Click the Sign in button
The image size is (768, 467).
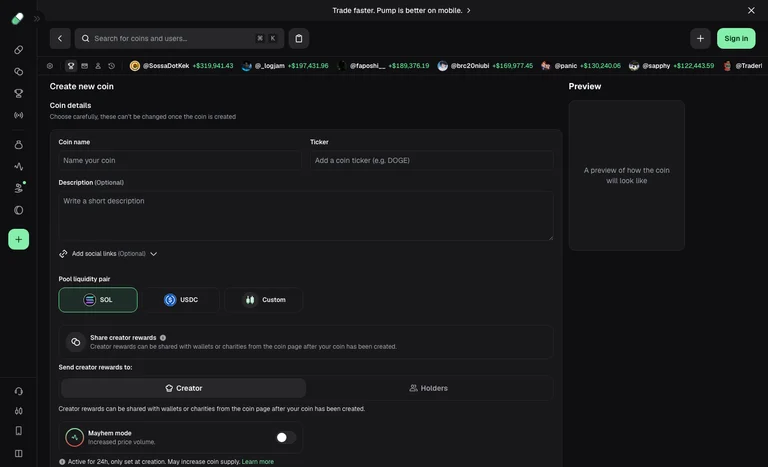(x=736, y=38)
